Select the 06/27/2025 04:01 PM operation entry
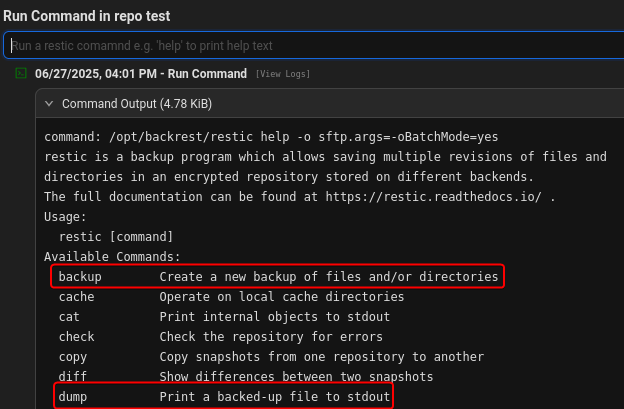Image resolution: width=624 pixels, height=409 pixels. 140,74
